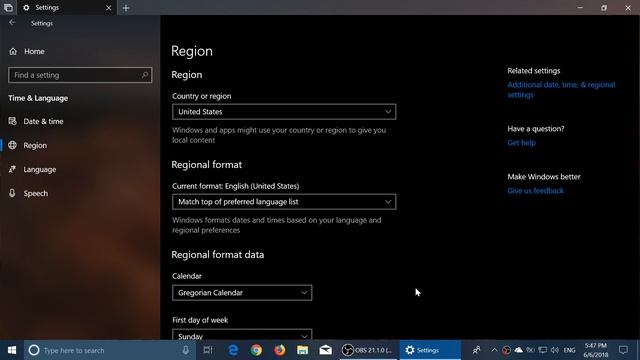Click the OneDrive cloud tray icon

[x=518, y=350]
